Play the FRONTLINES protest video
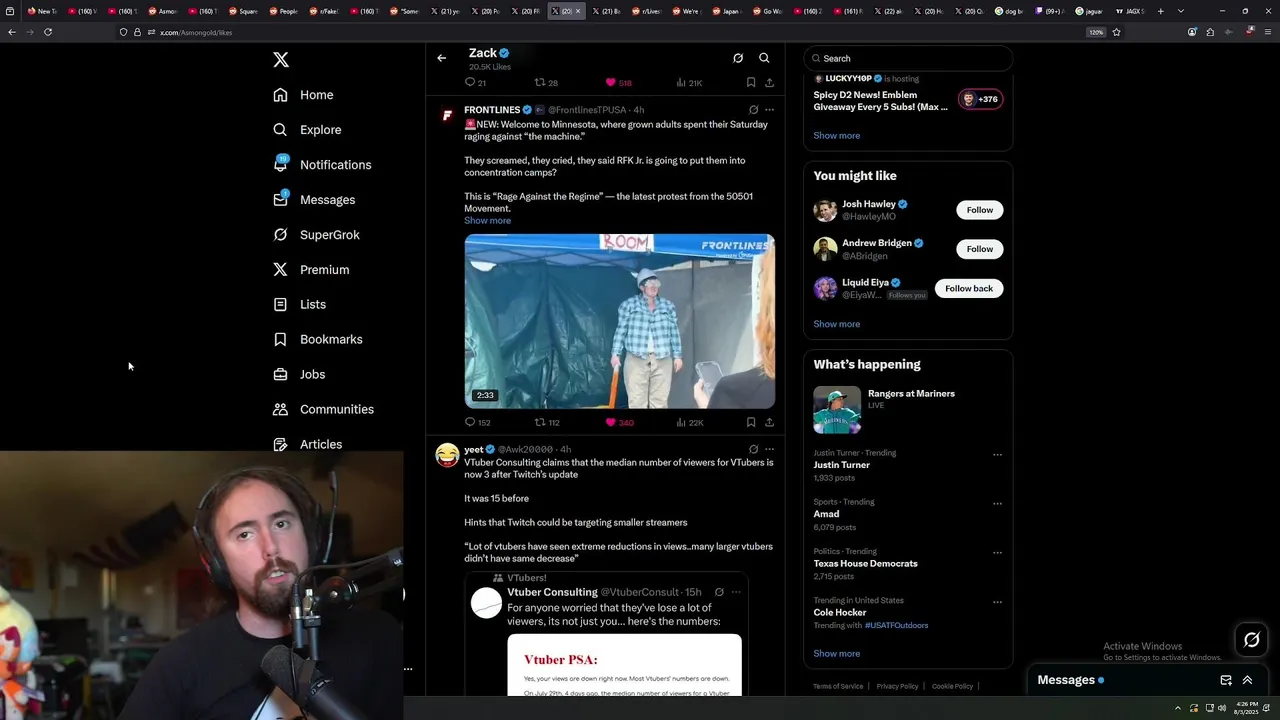Screen dimensions: 1280x720 [x=619, y=321]
